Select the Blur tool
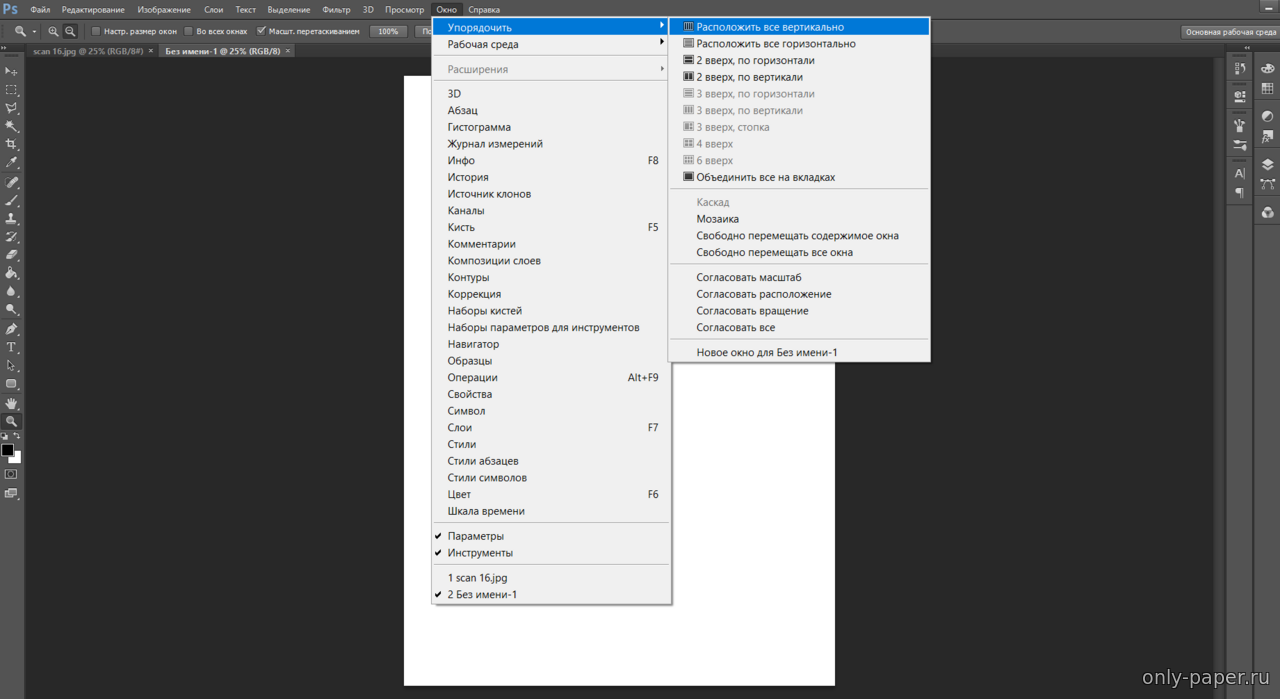 coord(12,291)
